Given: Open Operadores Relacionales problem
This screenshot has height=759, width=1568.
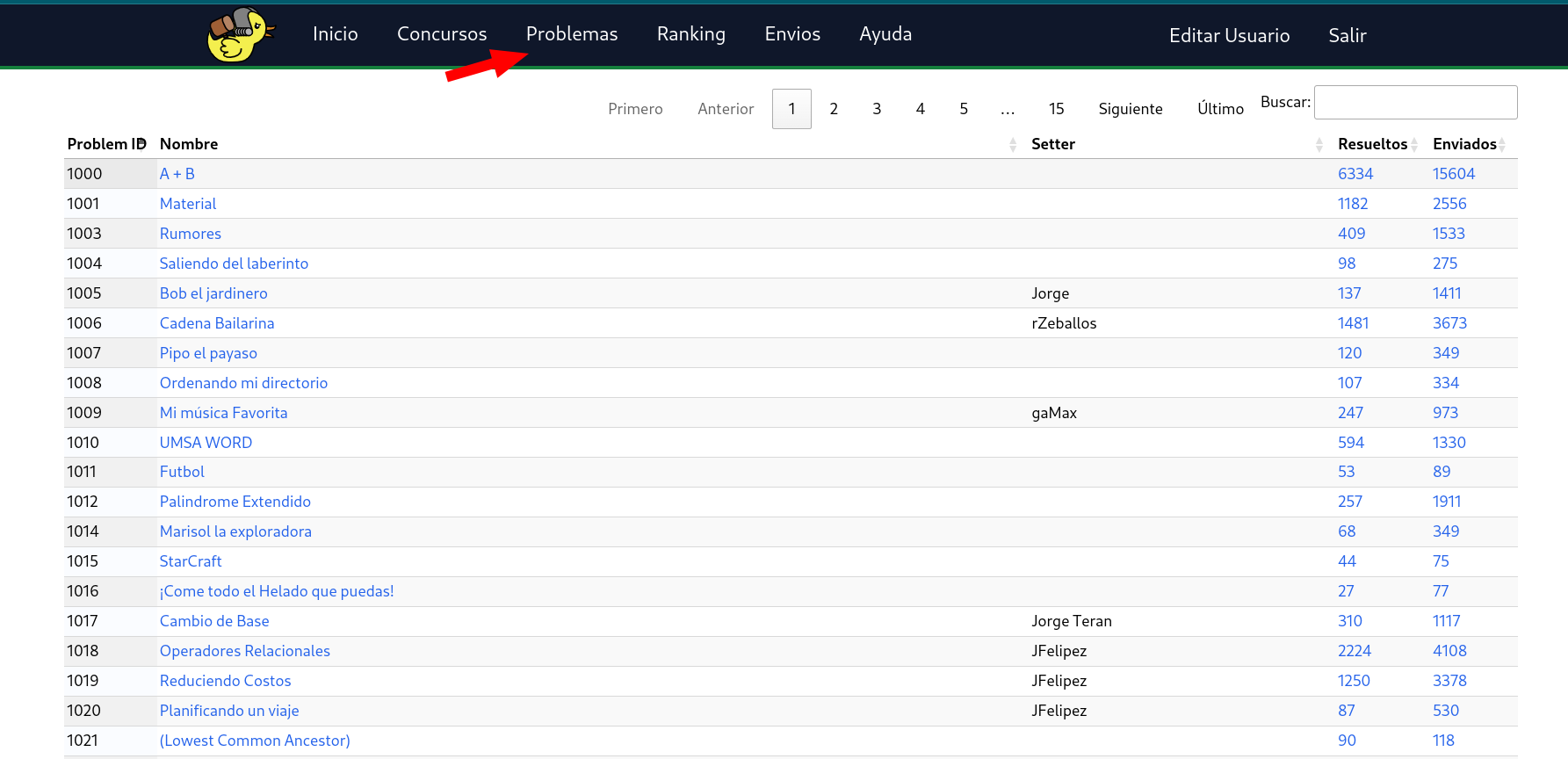Looking at the screenshot, I should [245, 651].
